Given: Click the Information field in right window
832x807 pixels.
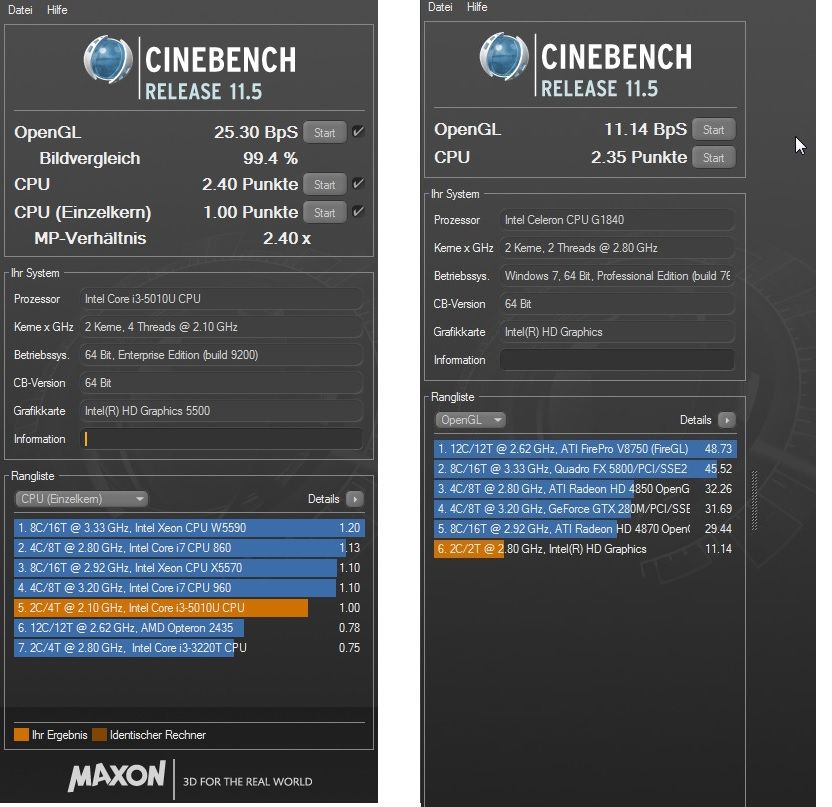Looking at the screenshot, I should click(617, 360).
